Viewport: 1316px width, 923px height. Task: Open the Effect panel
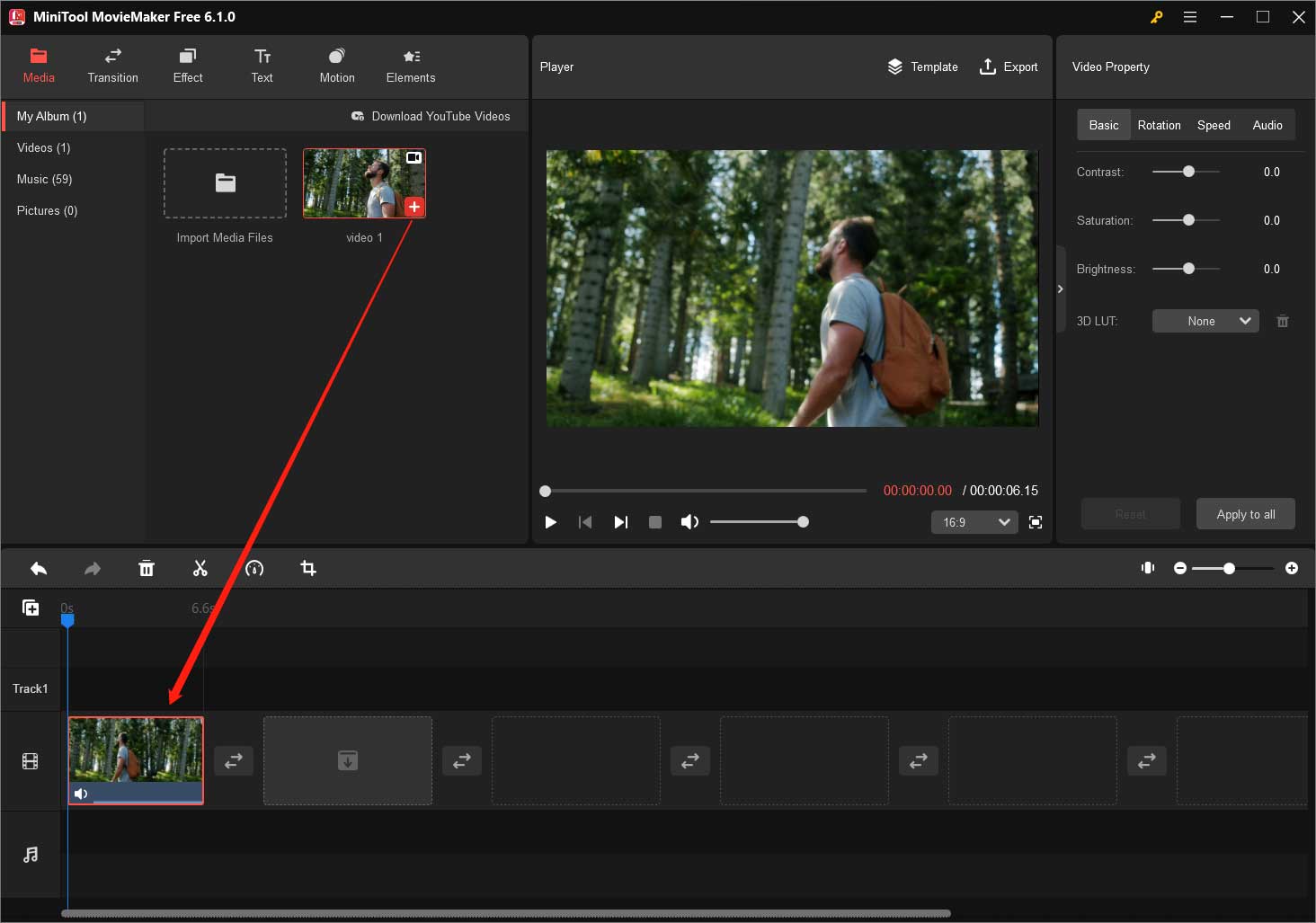tap(187, 56)
